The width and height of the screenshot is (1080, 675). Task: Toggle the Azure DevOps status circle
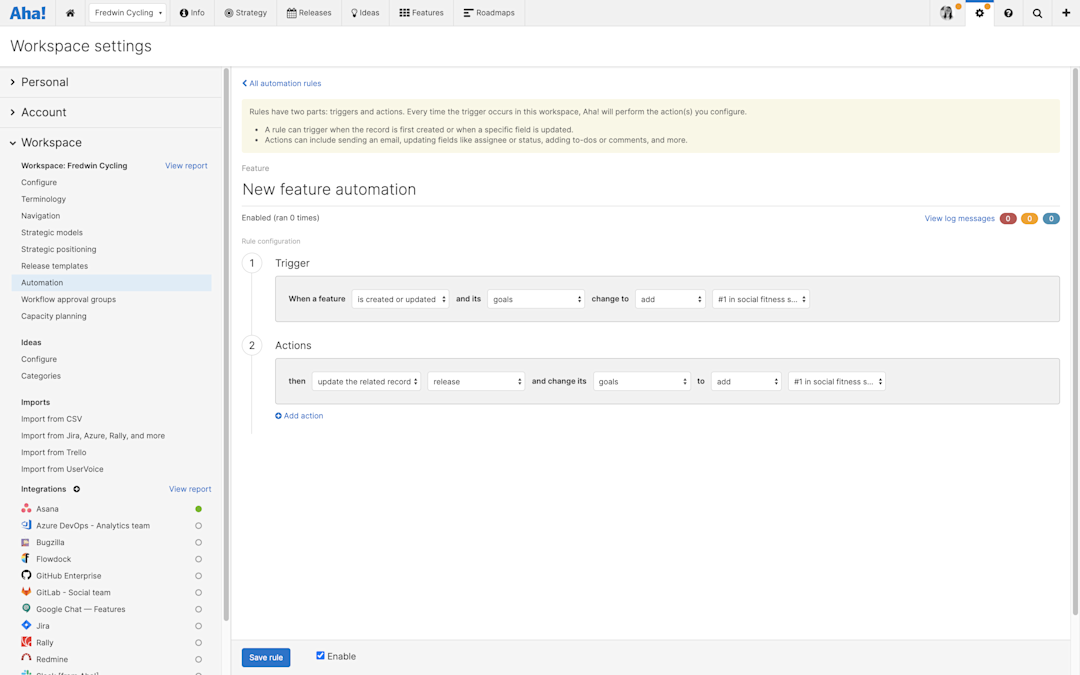tap(198, 526)
